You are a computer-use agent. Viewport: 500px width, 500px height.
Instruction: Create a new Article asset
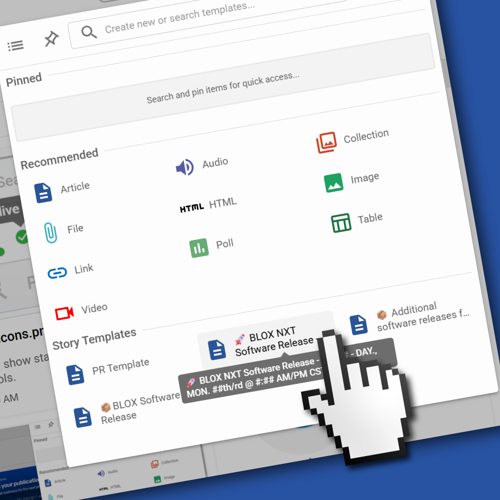62,191
